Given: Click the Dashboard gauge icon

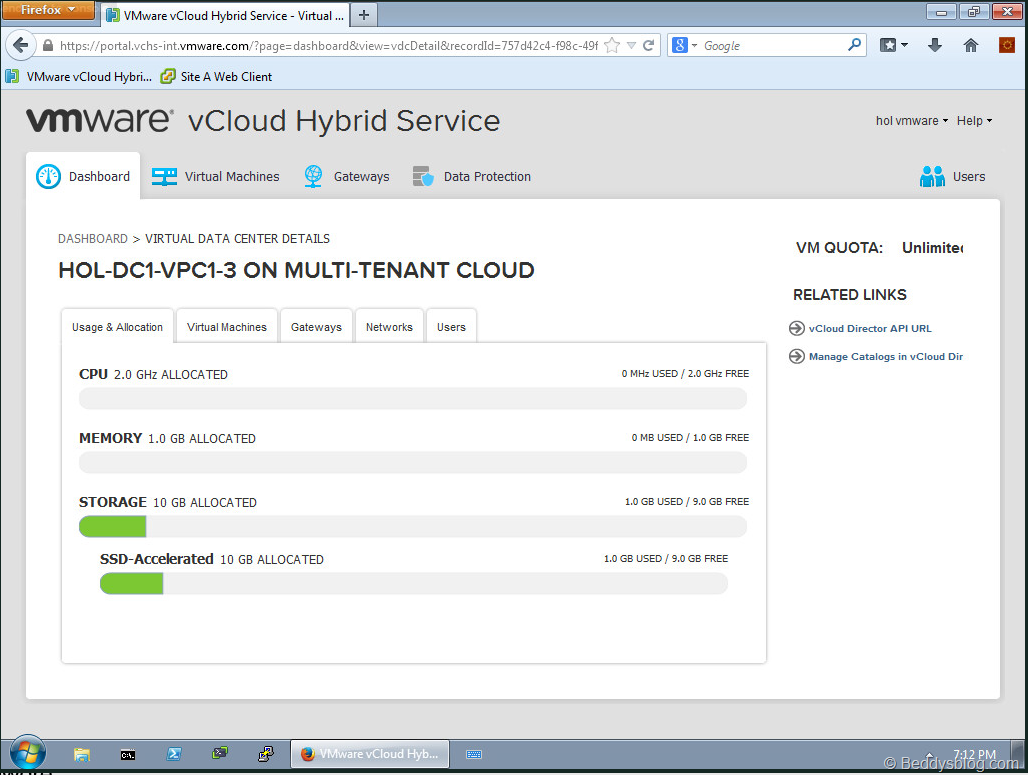Looking at the screenshot, I should tap(49, 176).
